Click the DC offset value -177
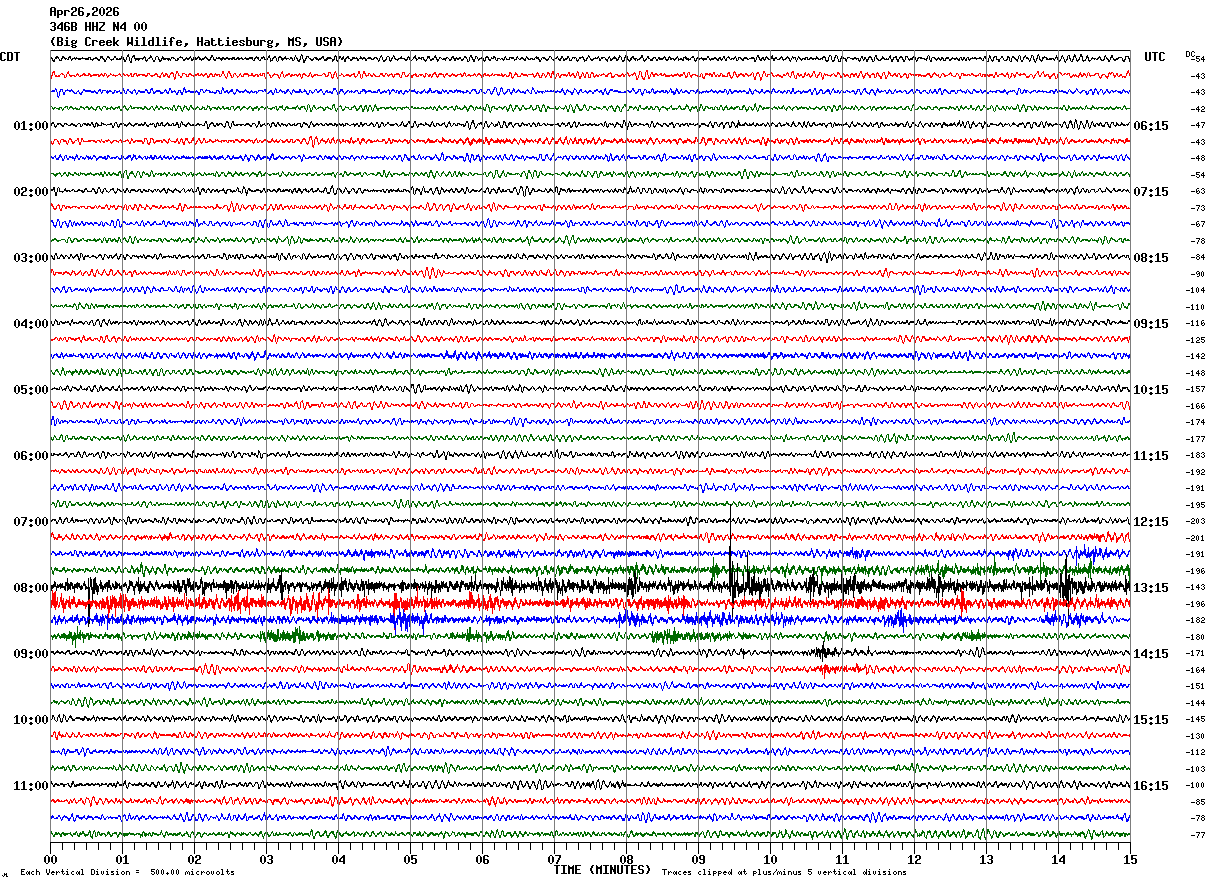1210x886 pixels. click(1196, 439)
